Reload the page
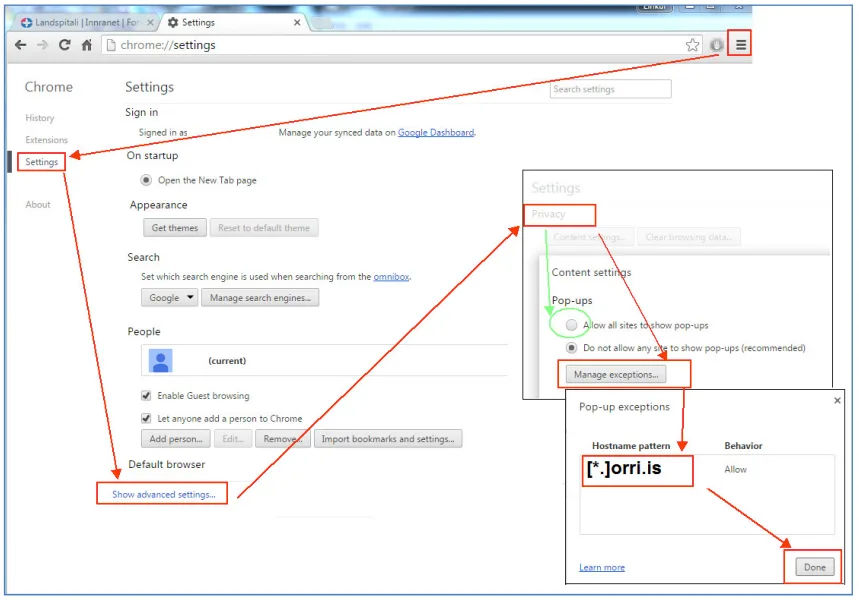 coord(65,45)
